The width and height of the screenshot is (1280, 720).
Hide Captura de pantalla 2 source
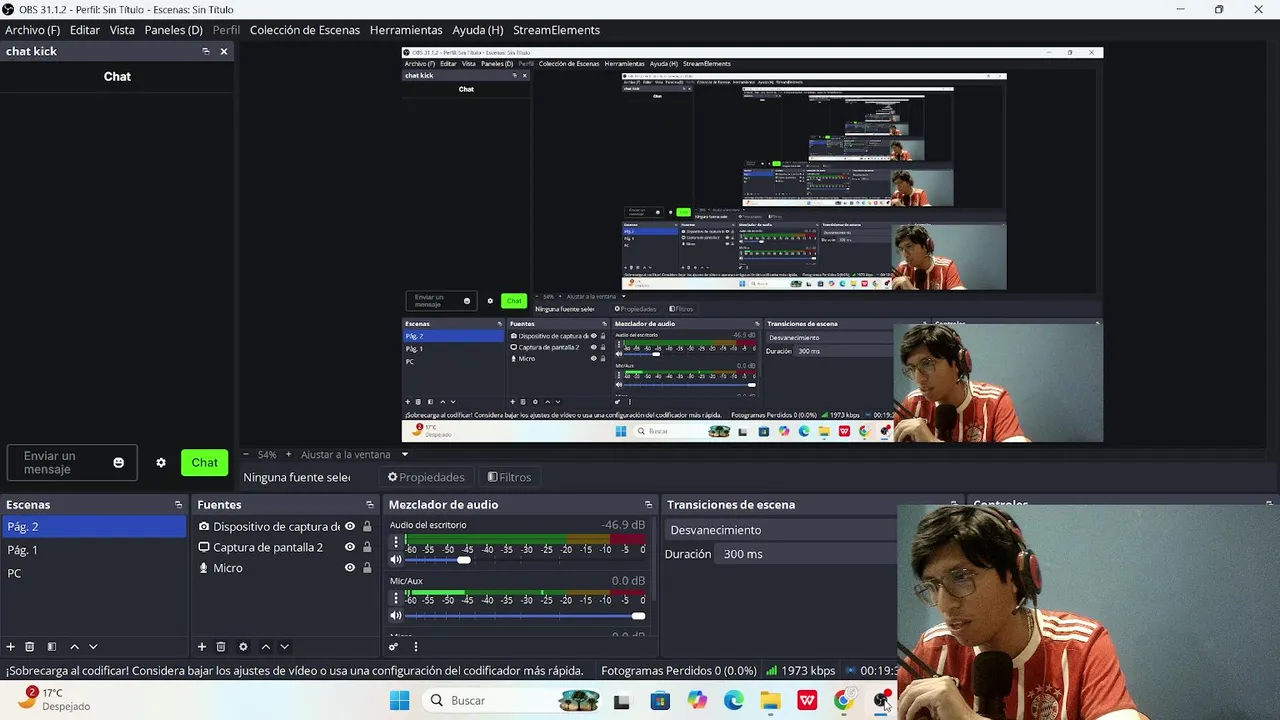tap(350, 547)
